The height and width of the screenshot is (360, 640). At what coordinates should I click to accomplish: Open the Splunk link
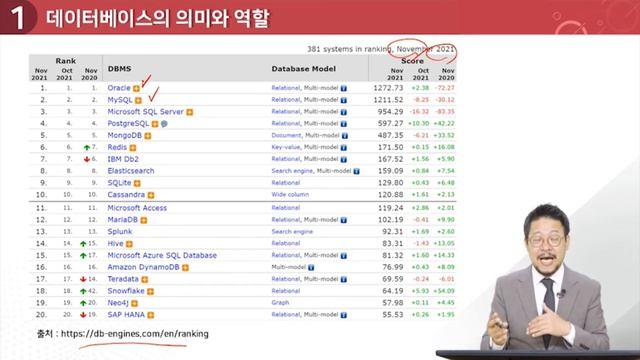click(x=120, y=231)
